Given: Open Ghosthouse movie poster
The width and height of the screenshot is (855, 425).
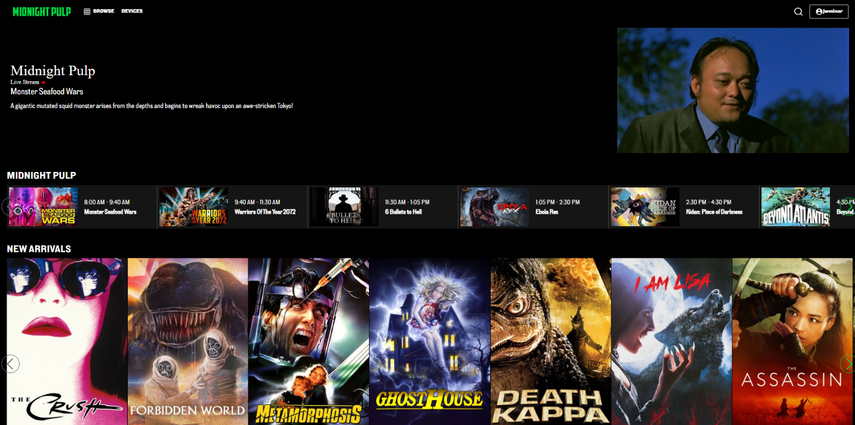Looking at the screenshot, I should click(430, 341).
